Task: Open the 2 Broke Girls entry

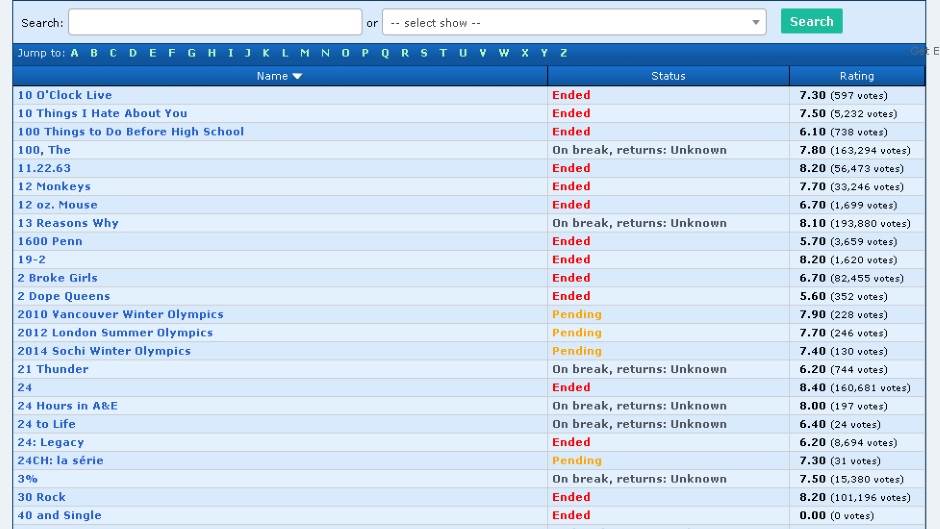Action: pos(57,278)
